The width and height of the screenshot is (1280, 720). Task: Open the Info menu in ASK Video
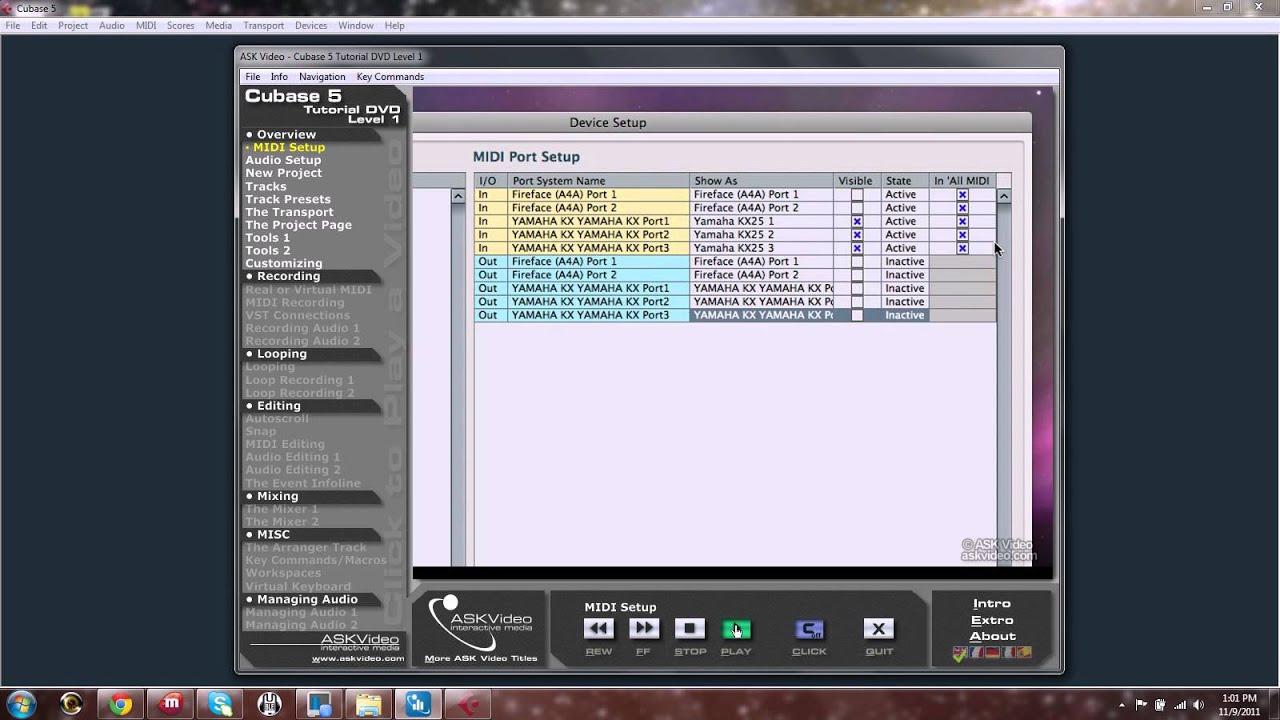tap(279, 77)
